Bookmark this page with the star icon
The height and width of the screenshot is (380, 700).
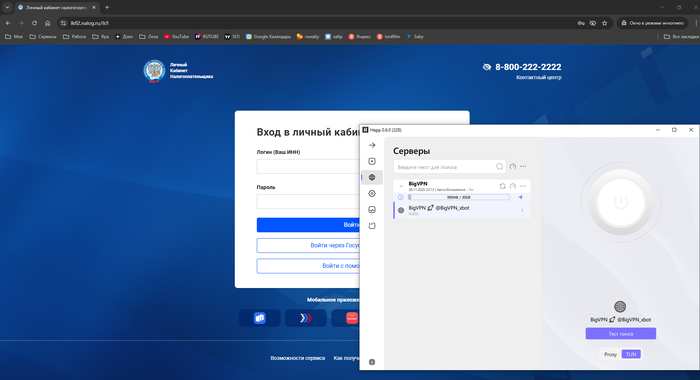604,23
